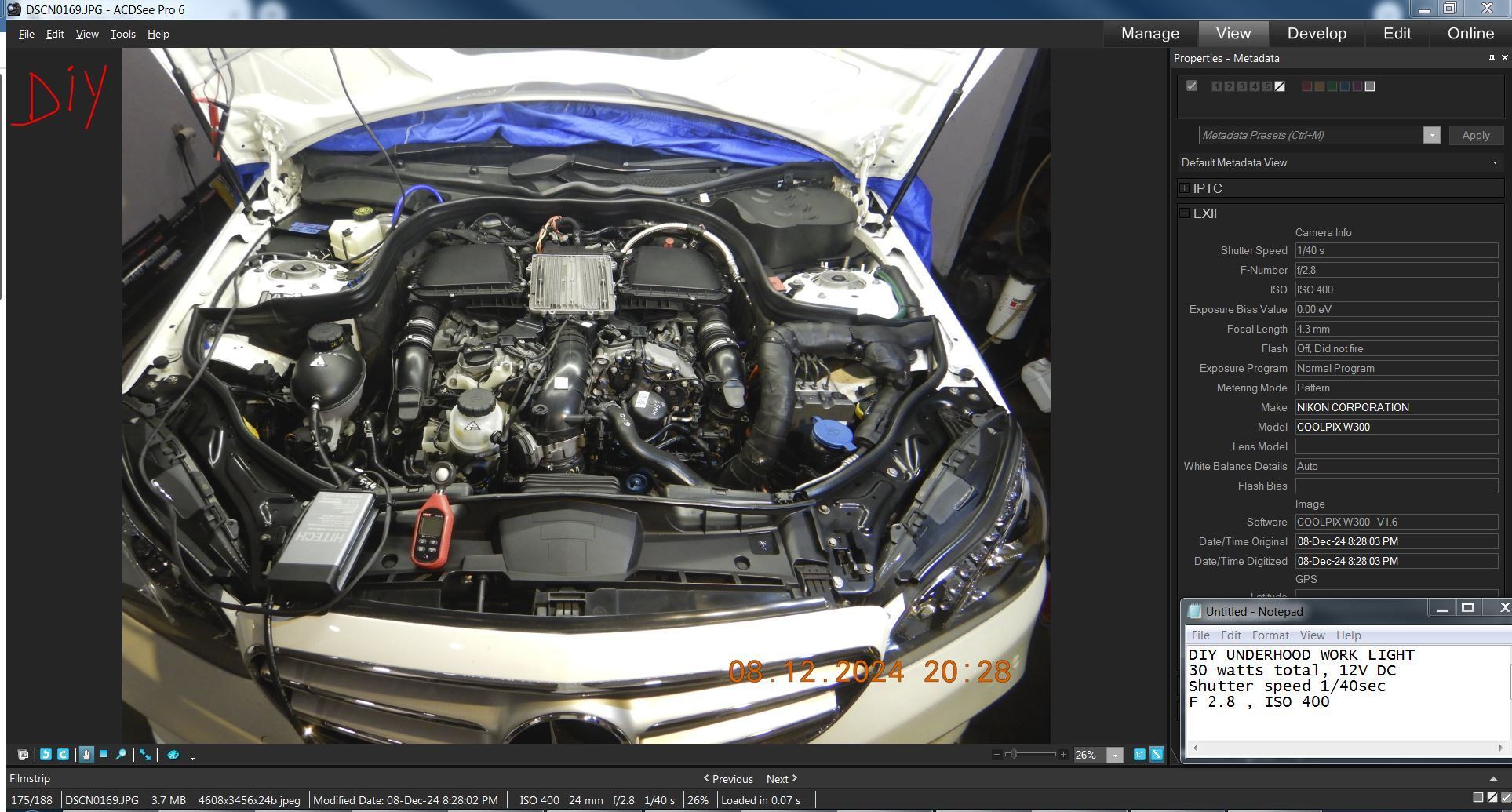The image size is (1512, 812).
Task: Open the zoom percentage dropdown showing 26%
Action: [x=1114, y=755]
